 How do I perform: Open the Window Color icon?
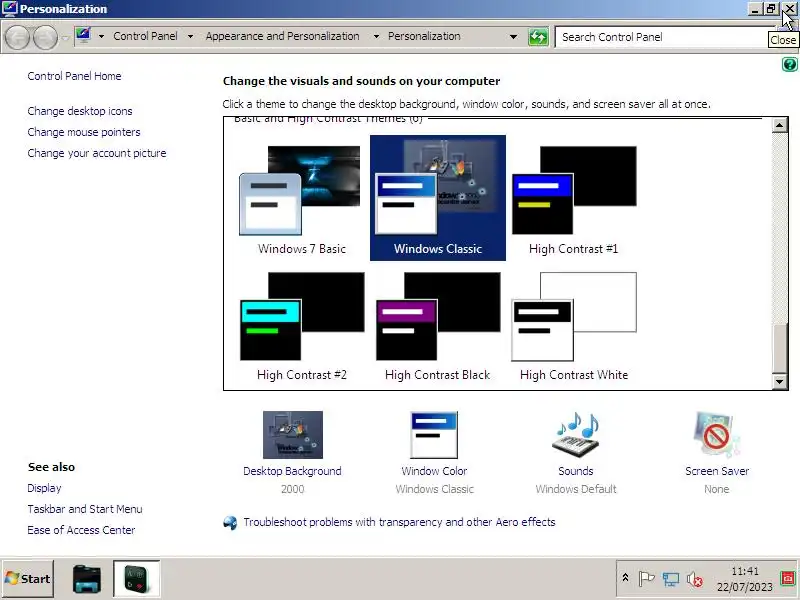[434, 435]
